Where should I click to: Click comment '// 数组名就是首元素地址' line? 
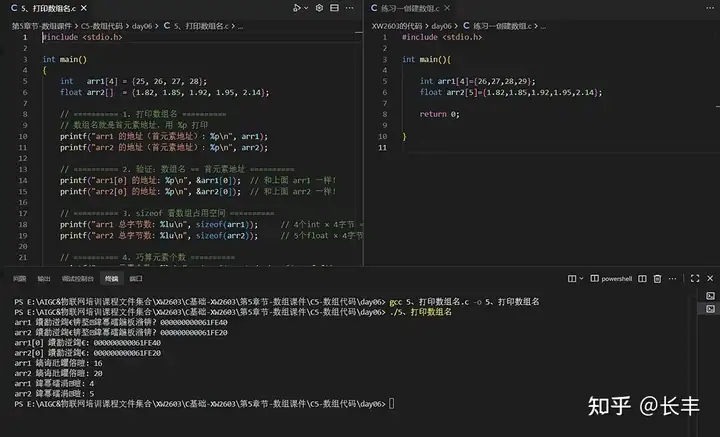[134, 125]
